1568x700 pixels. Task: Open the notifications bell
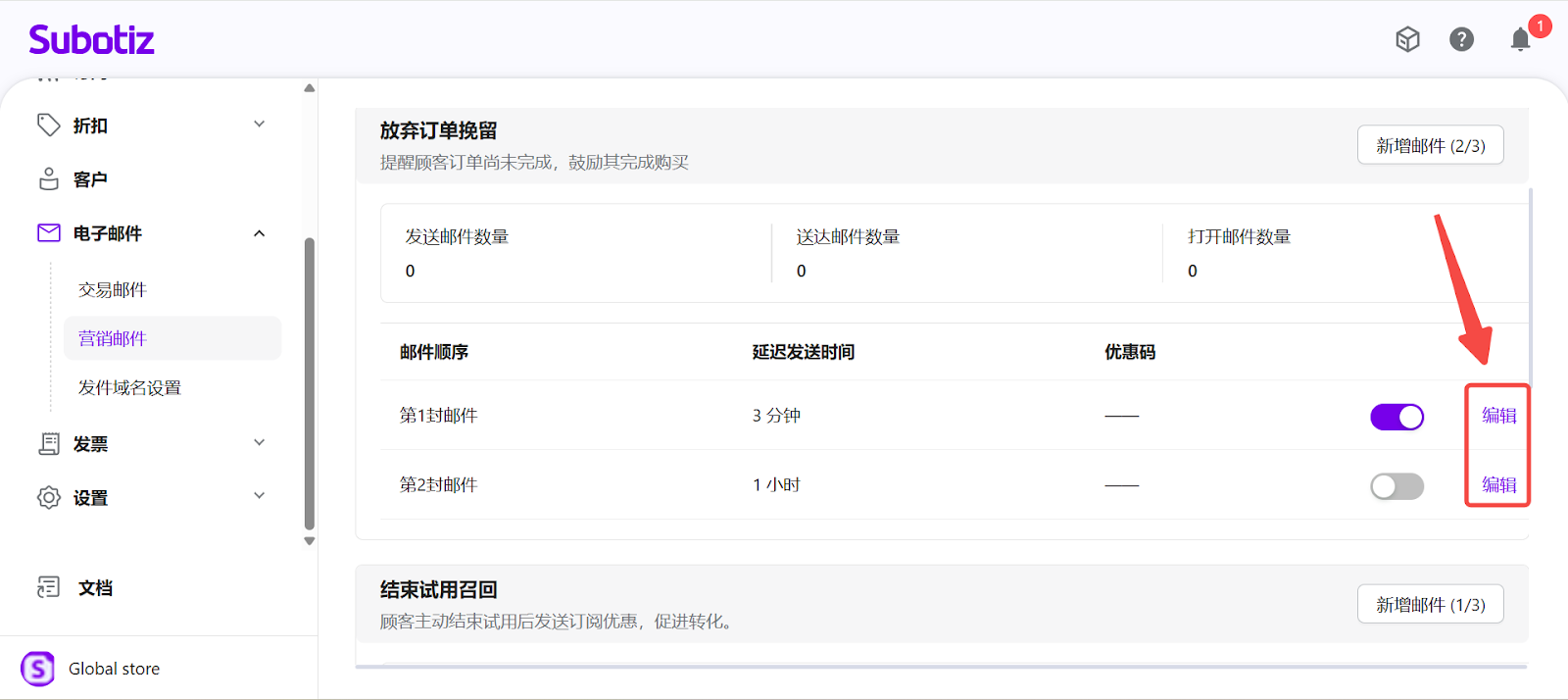coord(1520,39)
